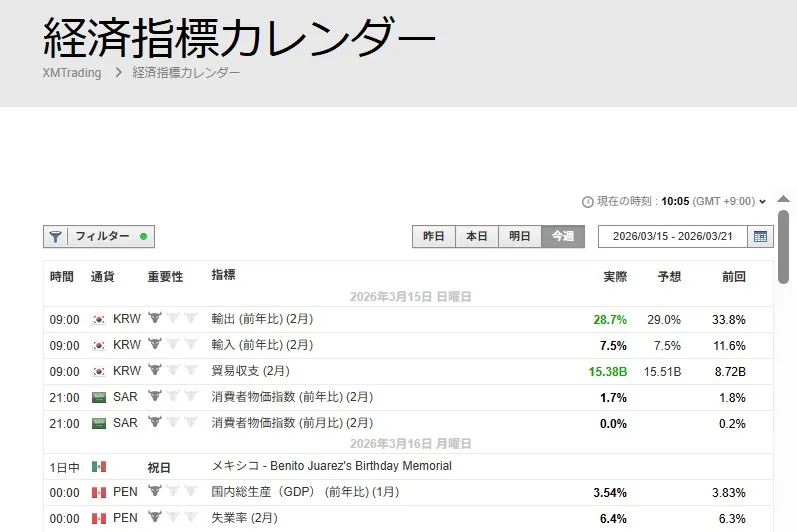Click Saudi flag in 消費者物価指数 (前年比) row

[x=99, y=397]
